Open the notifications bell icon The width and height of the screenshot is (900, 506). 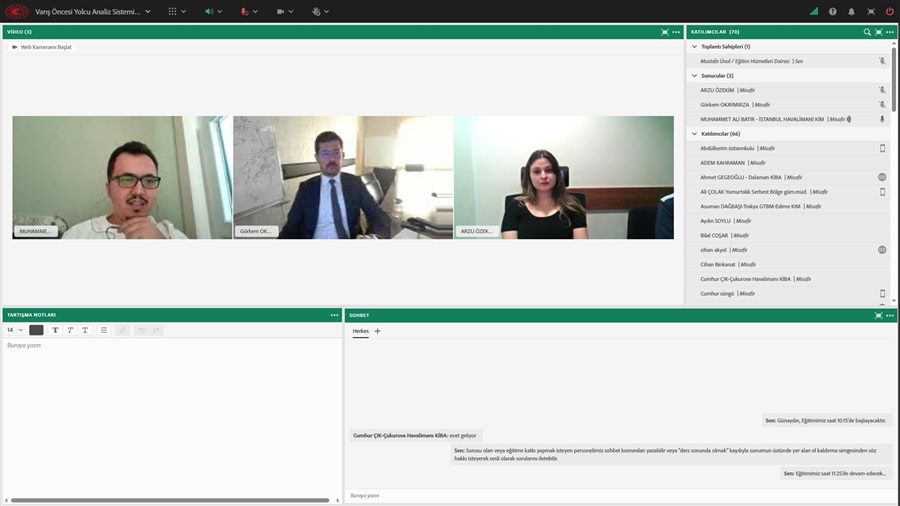pos(851,11)
